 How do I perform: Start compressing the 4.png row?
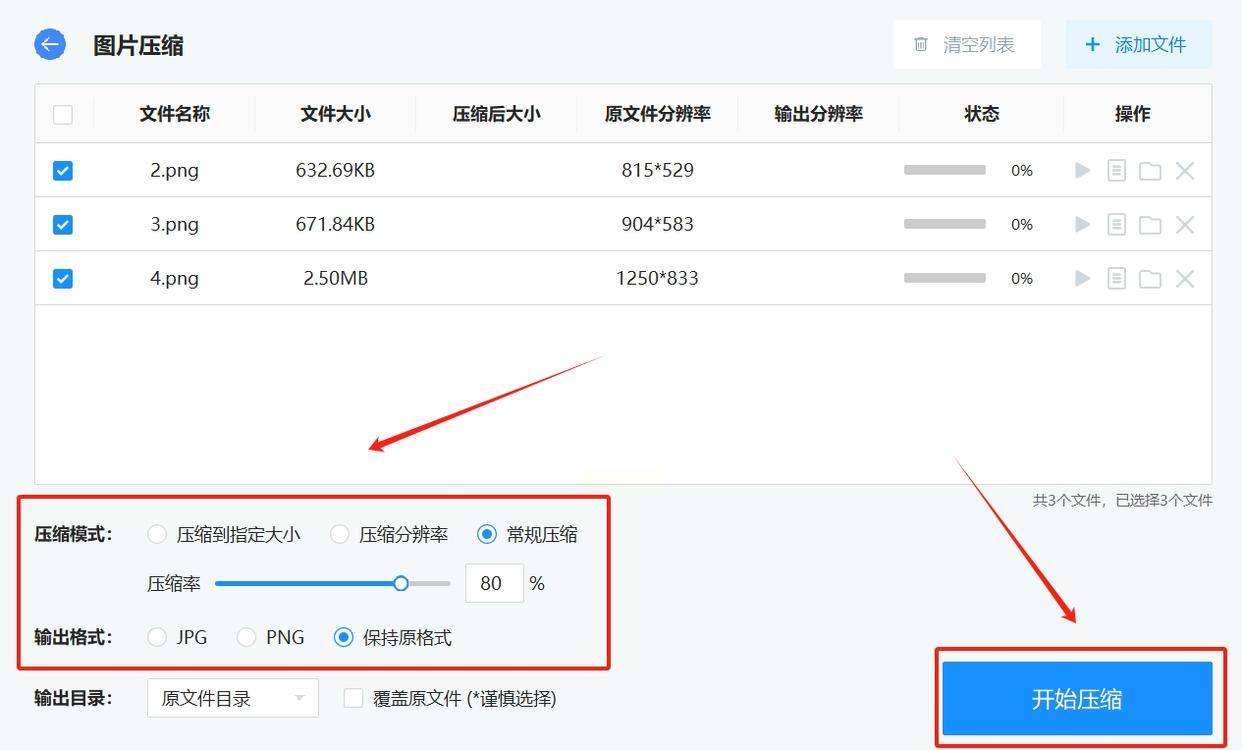[1082, 279]
